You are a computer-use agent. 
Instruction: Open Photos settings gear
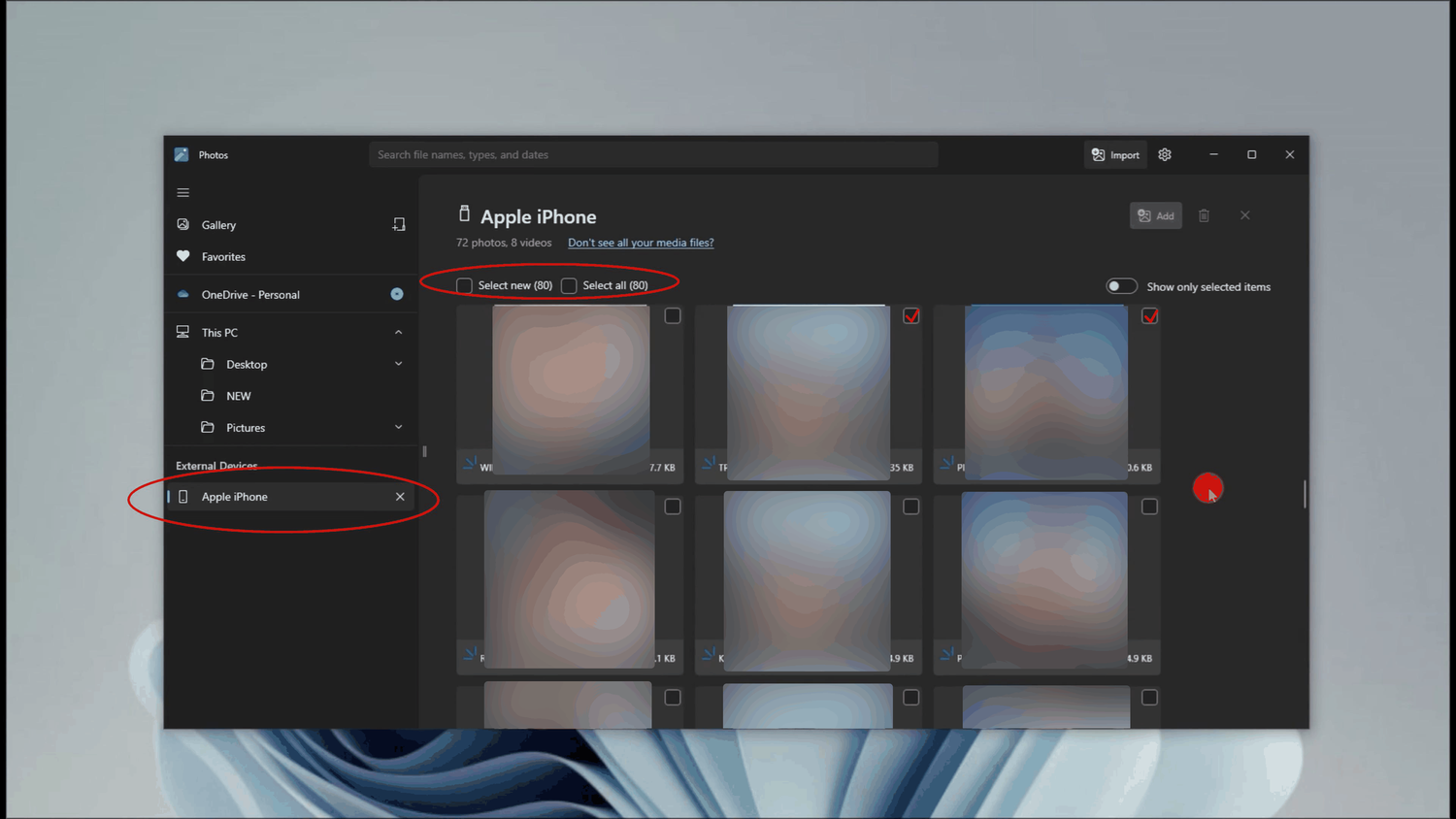(x=1165, y=155)
